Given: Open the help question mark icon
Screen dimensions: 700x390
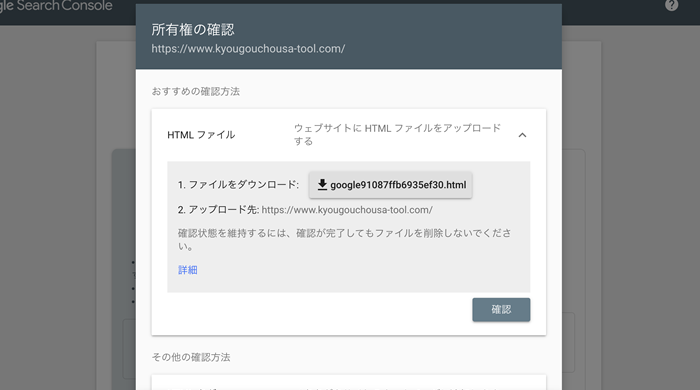Looking at the screenshot, I should pyautogui.click(x=671, y=5).
